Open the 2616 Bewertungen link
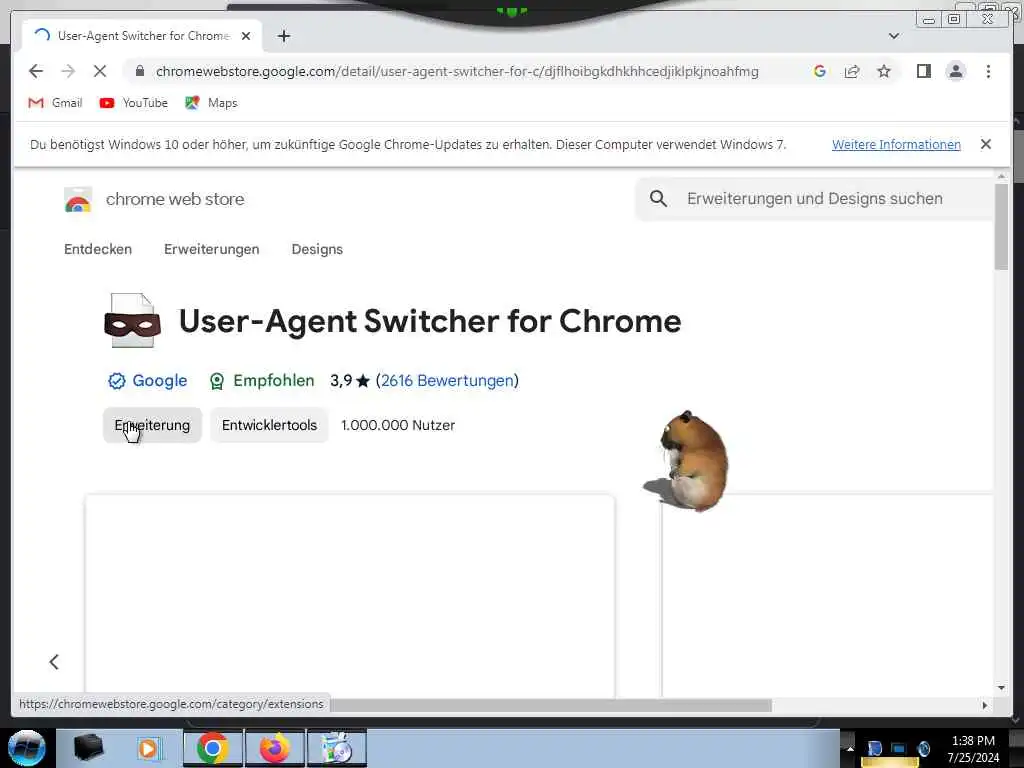 [x=447, y=381]
